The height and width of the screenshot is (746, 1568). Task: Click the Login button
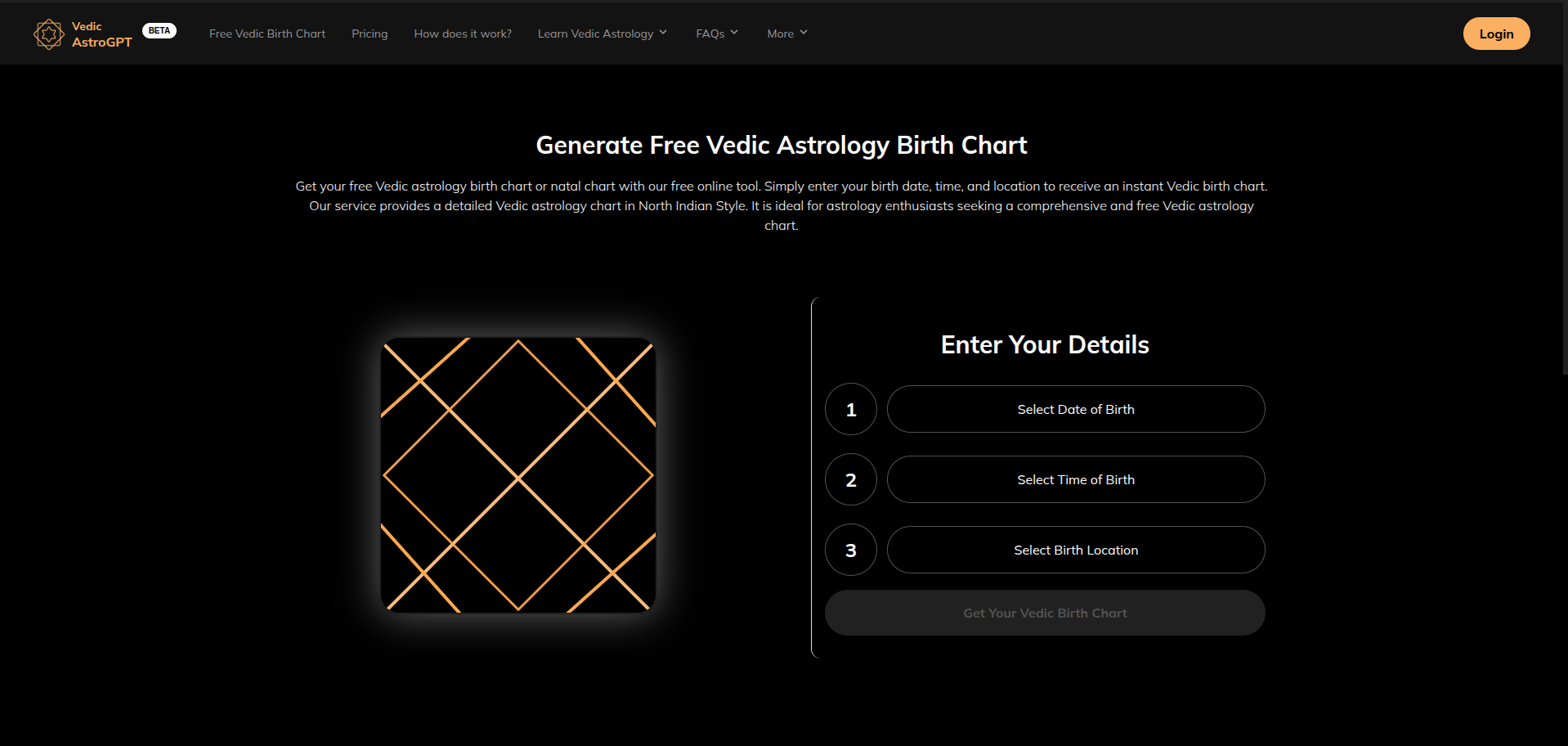[1495, 34]
